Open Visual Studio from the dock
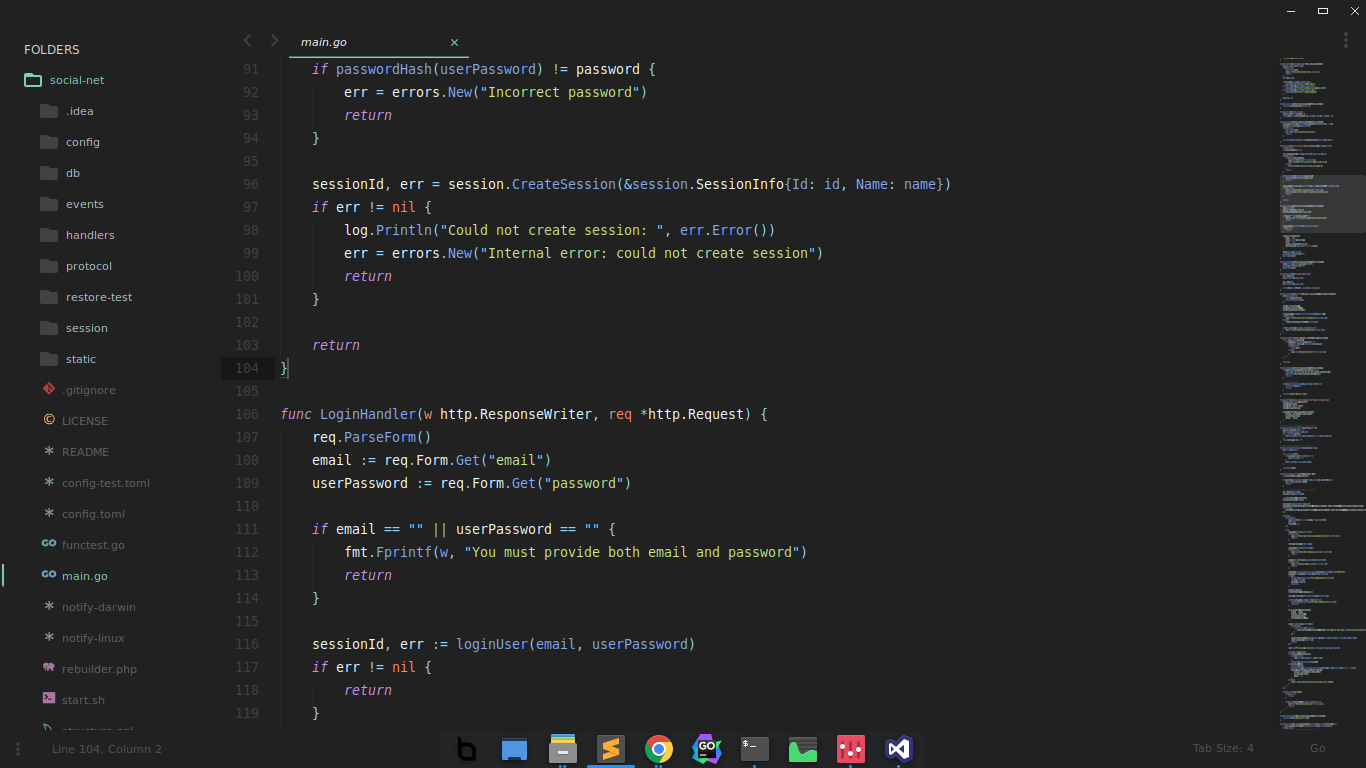 point(899,749)
